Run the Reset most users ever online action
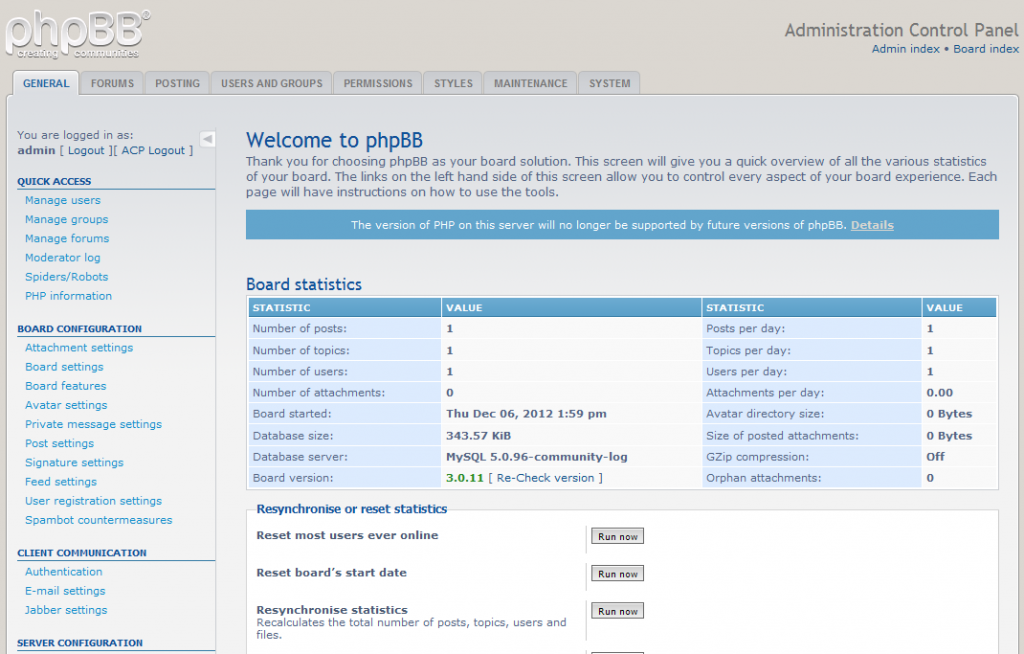The width and height of the screenshot is (1024, 654). pyautogui.click(x=617, y=536)
